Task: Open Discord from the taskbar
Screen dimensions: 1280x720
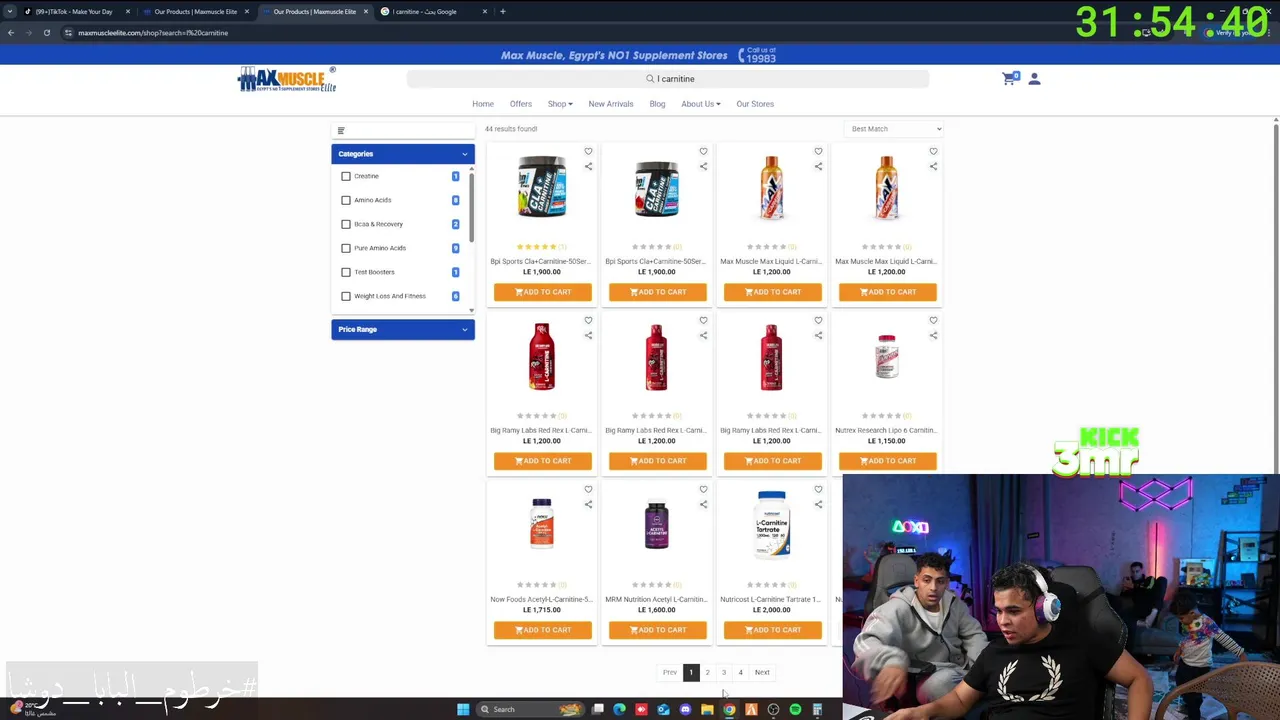Action: 685,709
